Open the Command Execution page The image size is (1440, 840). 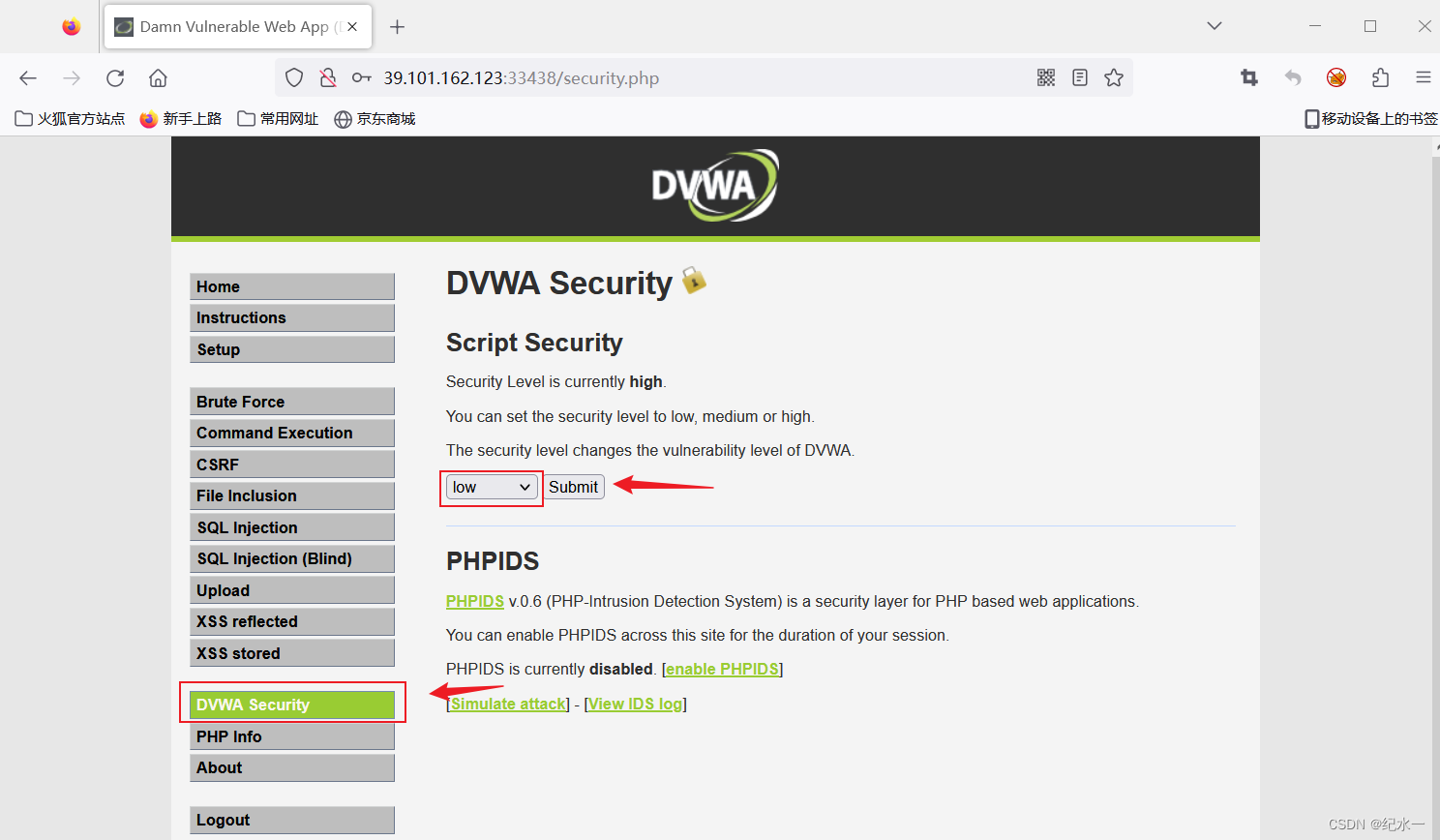click(x=292, y=433)
